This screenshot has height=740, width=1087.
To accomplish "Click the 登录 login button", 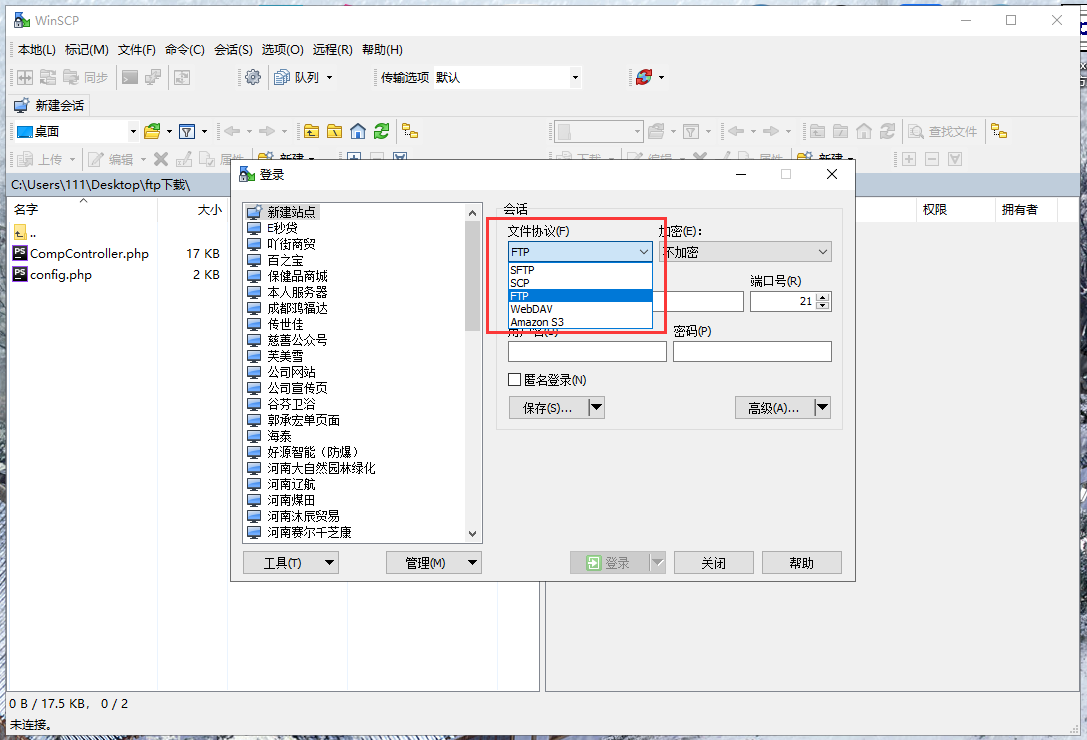I will pos(609,562).
